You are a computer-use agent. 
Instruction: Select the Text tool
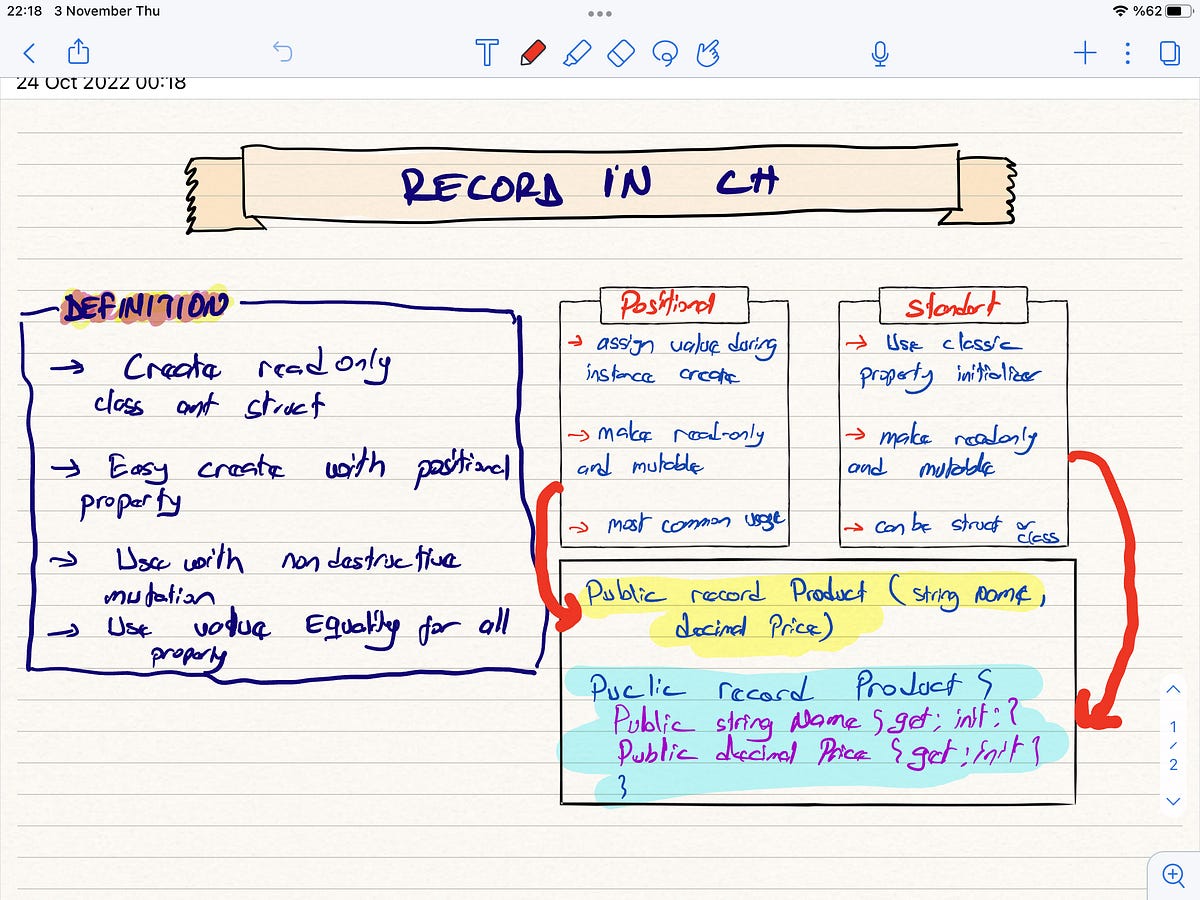487,53
